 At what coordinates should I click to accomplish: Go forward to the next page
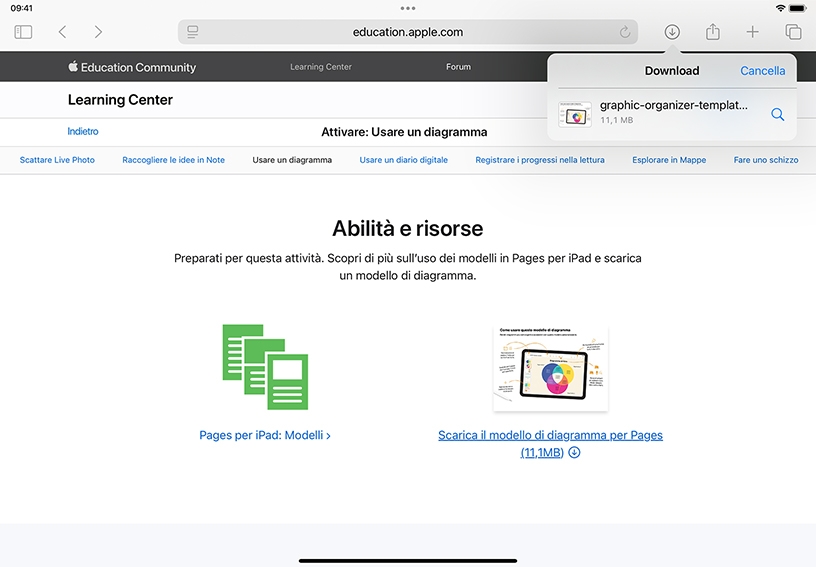[x=98, y=32]
